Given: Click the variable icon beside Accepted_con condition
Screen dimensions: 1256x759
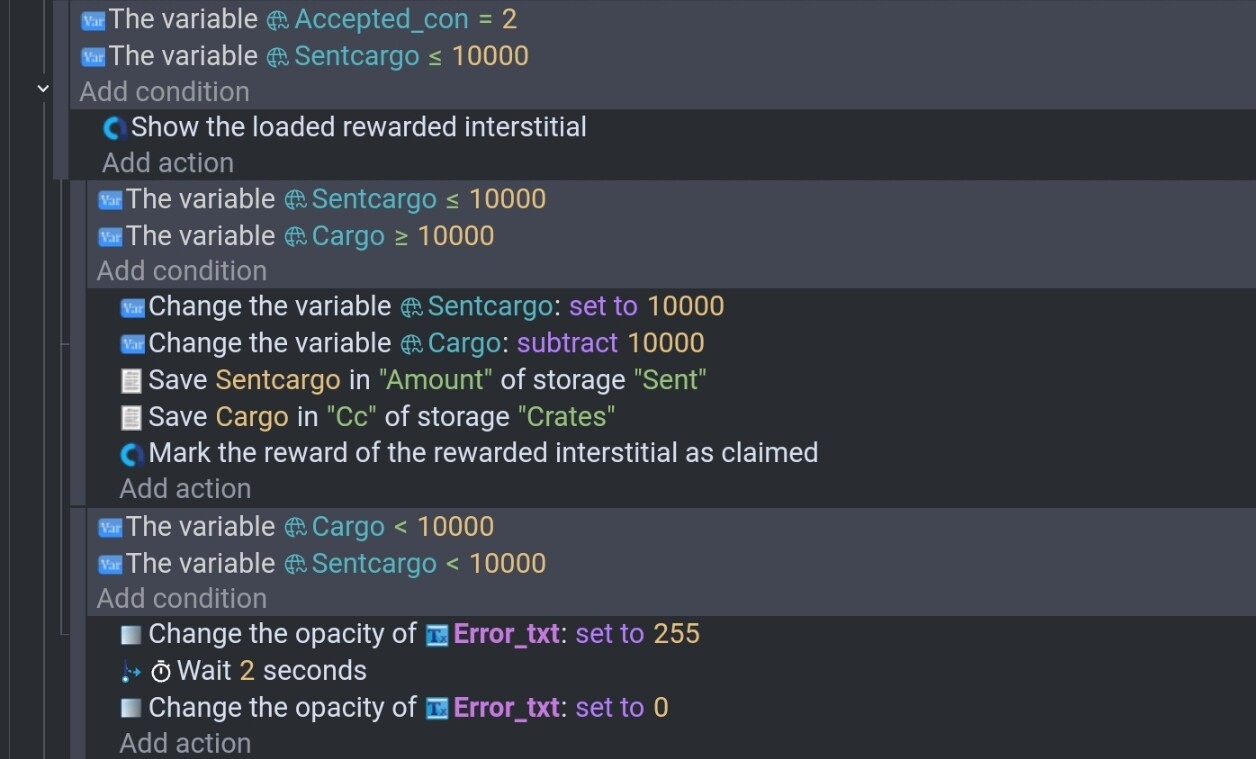Looking at the screenshot, I should coord(93,20).
